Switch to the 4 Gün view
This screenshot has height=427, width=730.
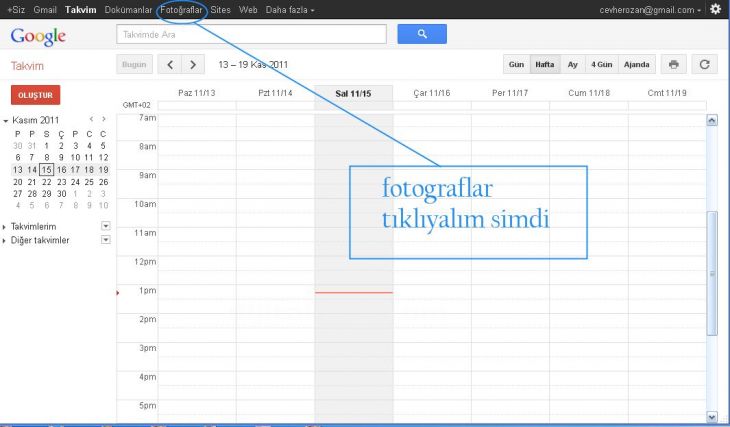point(602,64)
